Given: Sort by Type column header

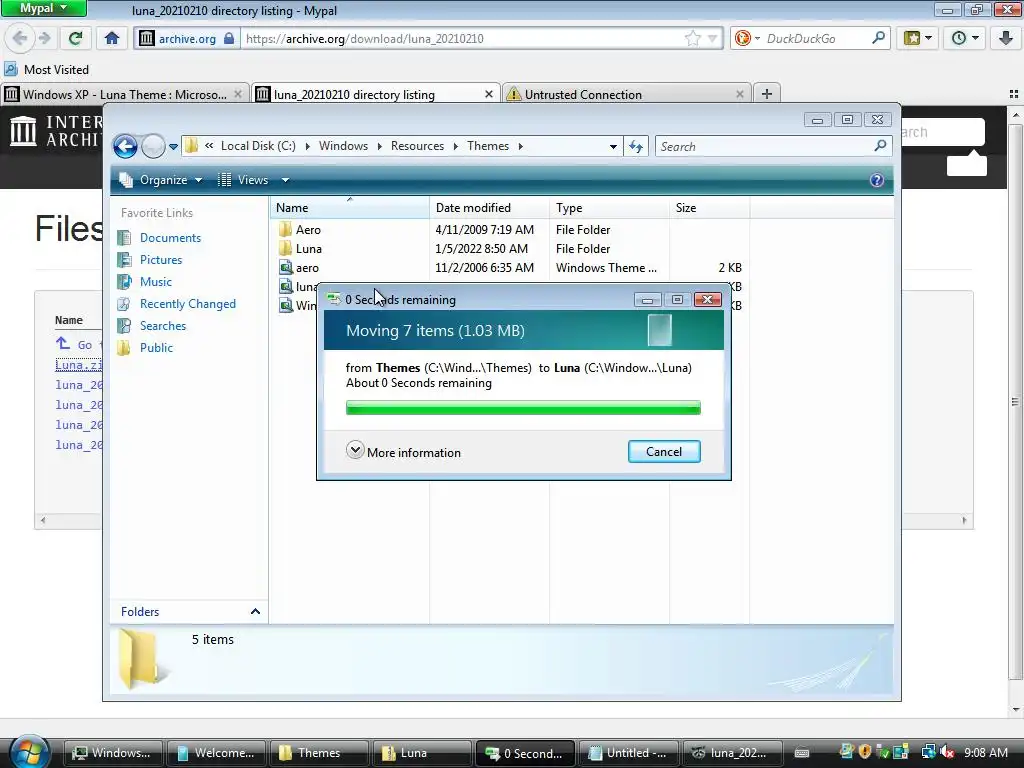Looking at the screenshot, I should [609, 208].
